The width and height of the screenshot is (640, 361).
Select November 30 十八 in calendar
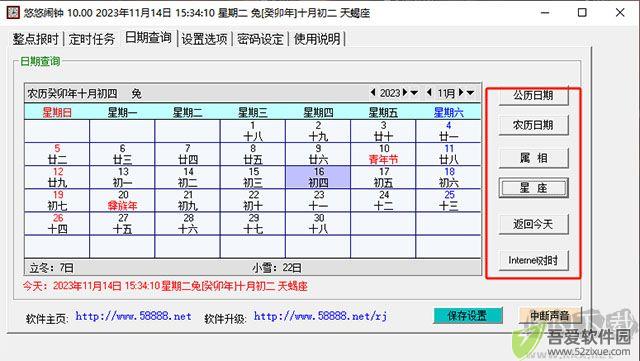coord(318,224)
